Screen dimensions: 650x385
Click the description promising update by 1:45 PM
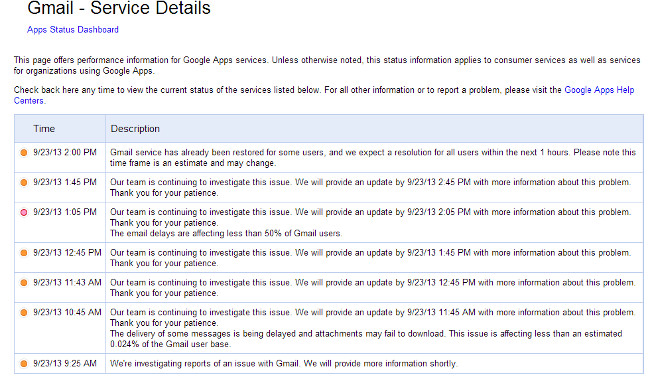click(370, 258)
